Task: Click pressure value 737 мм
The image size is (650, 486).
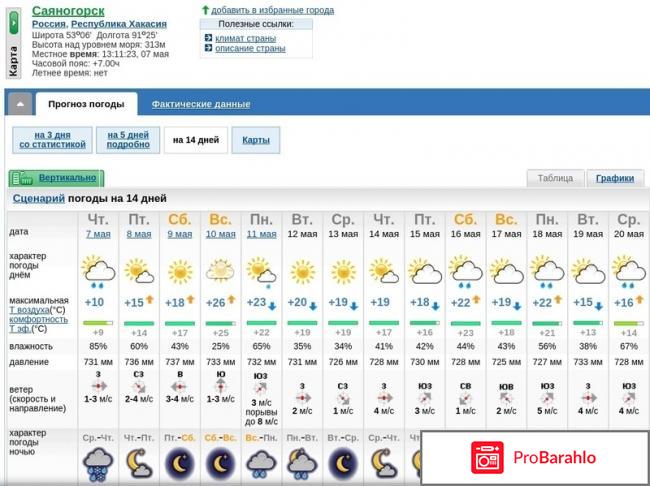Action: tap(180, 362)
